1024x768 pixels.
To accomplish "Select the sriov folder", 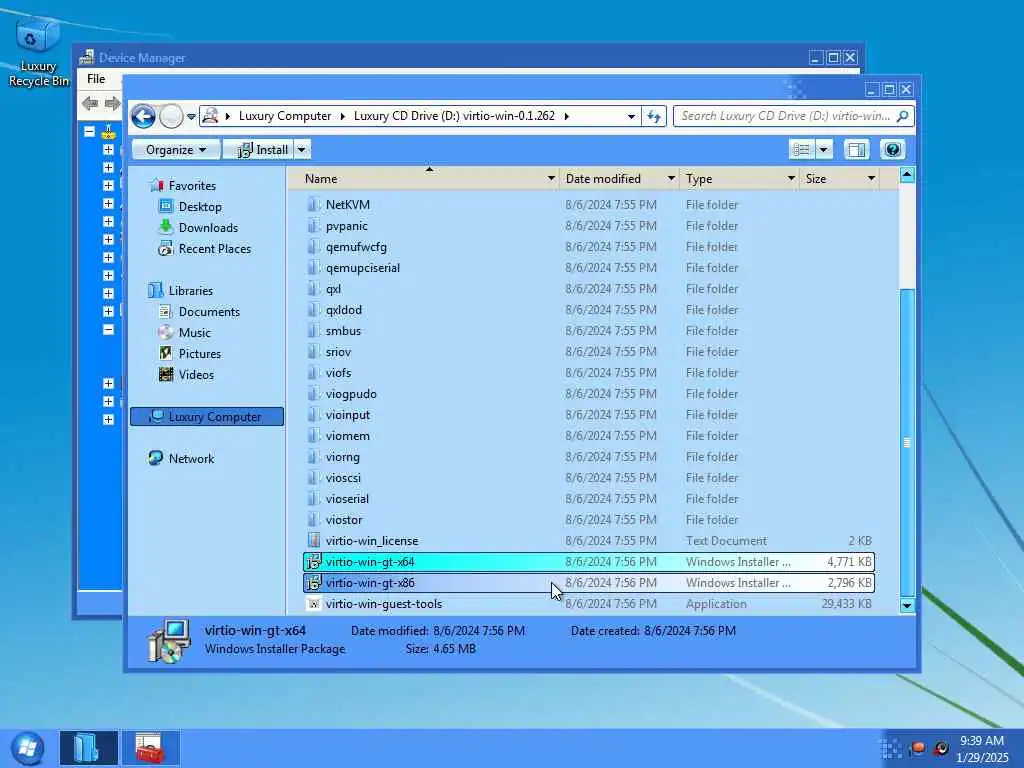I will [x=338, y=352].
